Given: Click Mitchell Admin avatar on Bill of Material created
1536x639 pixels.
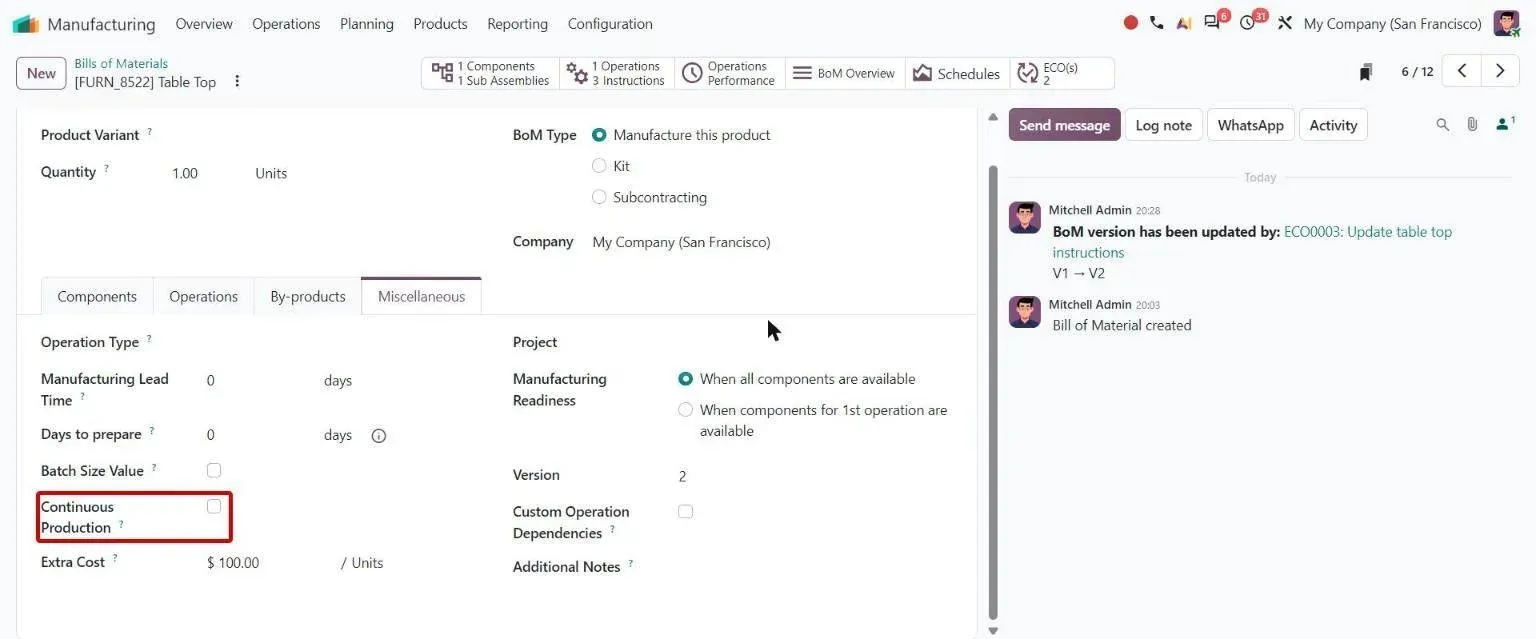Looking at the screenshot, I should point(1025,312).
